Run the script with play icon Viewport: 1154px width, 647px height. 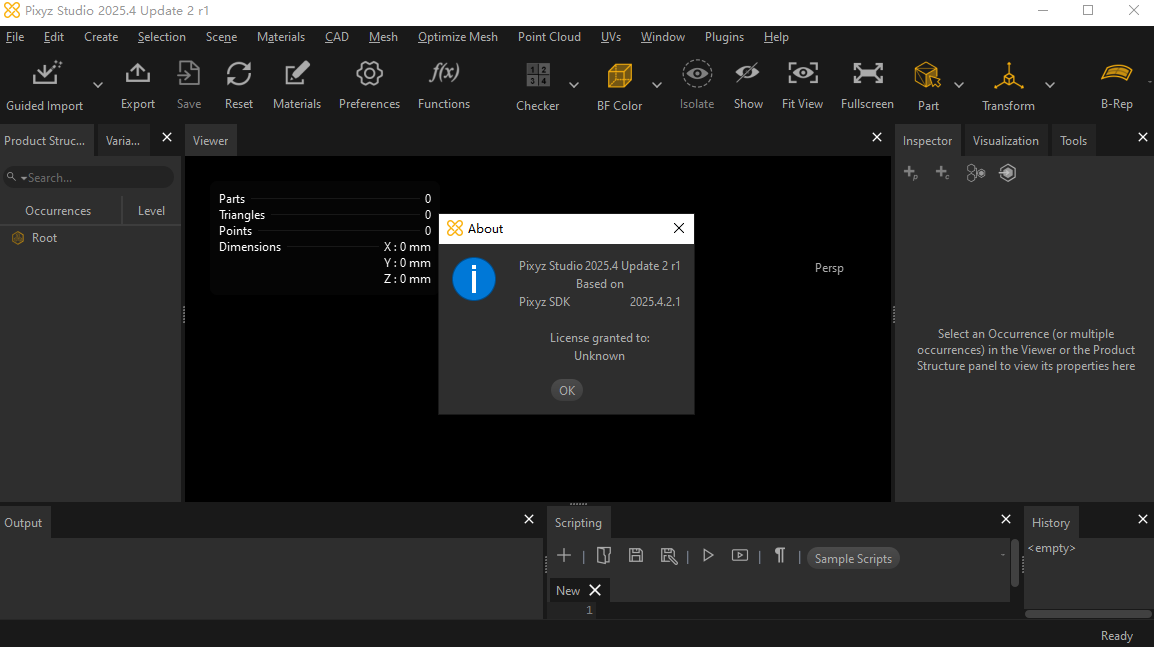click(708, 556)
